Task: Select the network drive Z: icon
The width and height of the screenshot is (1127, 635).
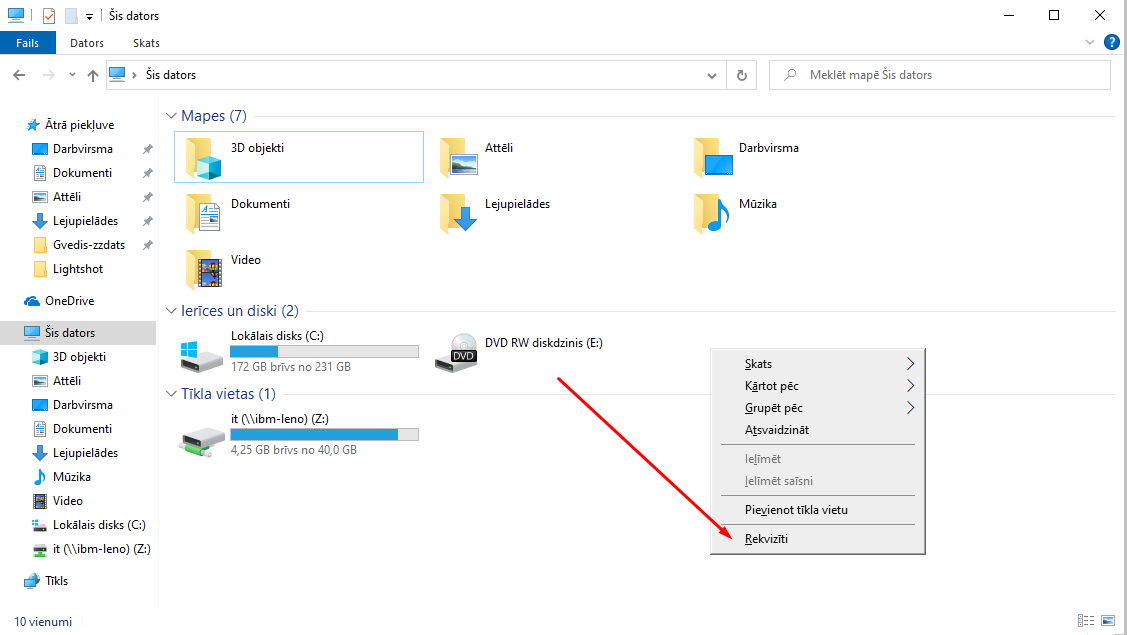Action: 201,441
